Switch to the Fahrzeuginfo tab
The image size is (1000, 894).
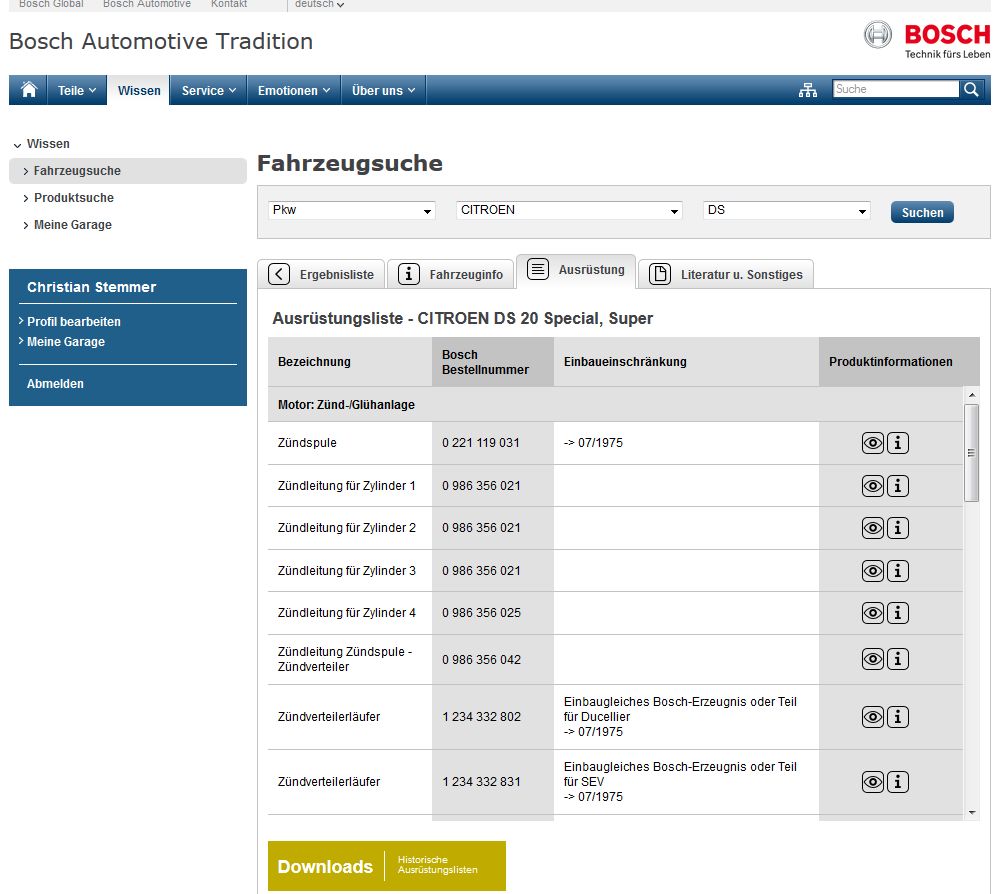[451, 274]
